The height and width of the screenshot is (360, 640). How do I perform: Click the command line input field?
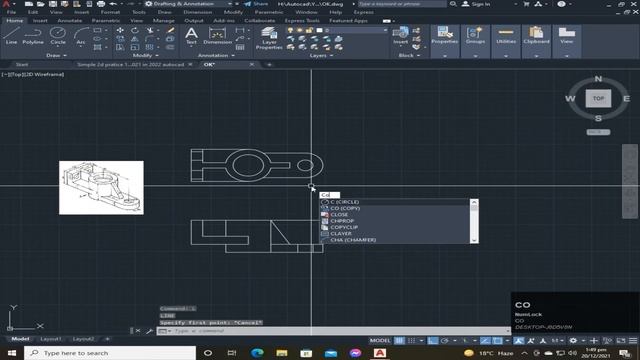click(333, 331)
